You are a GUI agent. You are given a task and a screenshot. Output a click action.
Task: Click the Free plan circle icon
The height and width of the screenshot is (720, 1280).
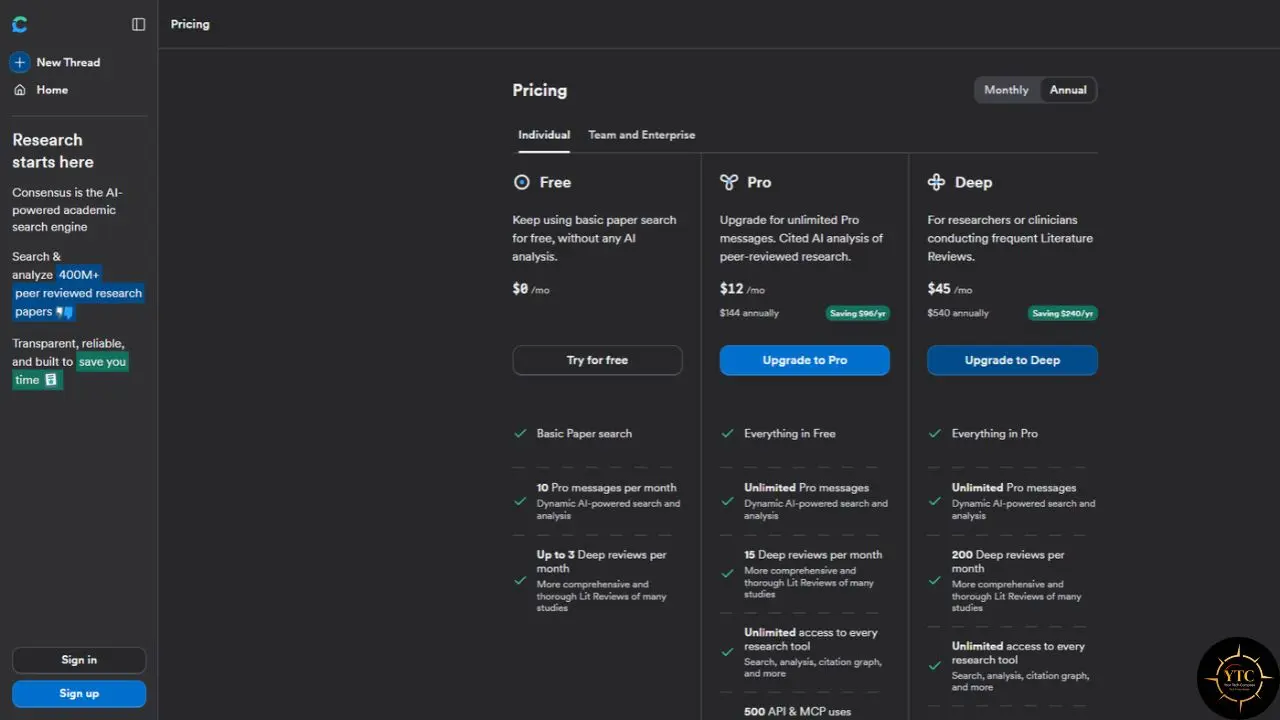pyautogui.click(x=521, y=182)
